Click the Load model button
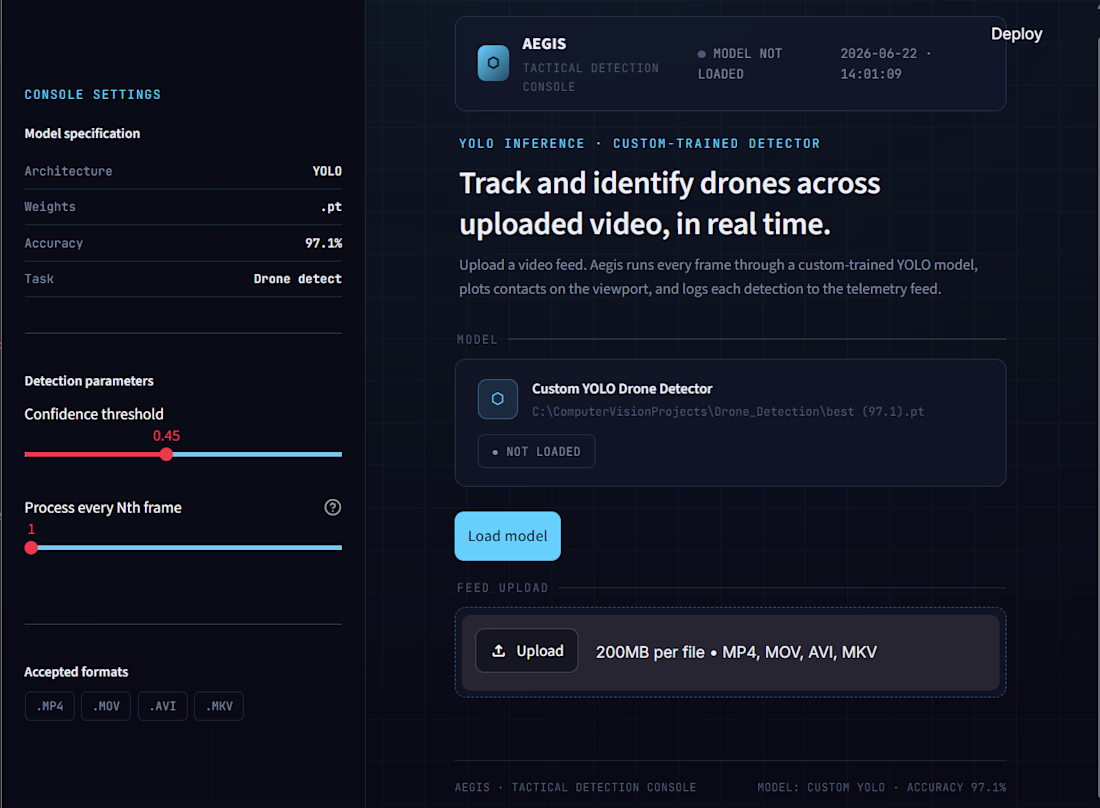 click(507, 536)
